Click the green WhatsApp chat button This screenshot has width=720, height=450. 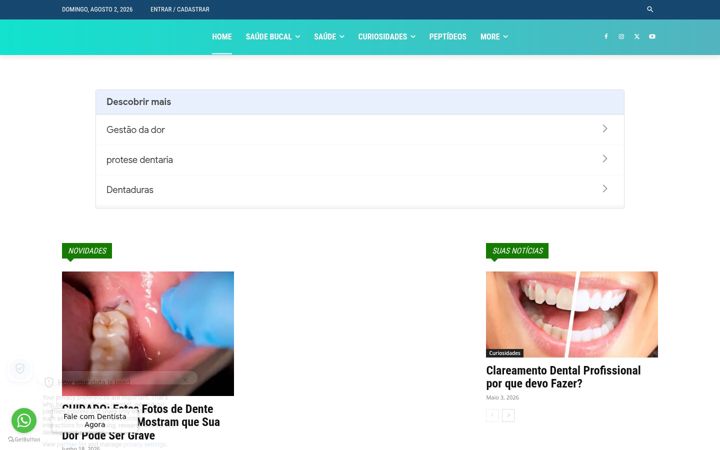24,420
